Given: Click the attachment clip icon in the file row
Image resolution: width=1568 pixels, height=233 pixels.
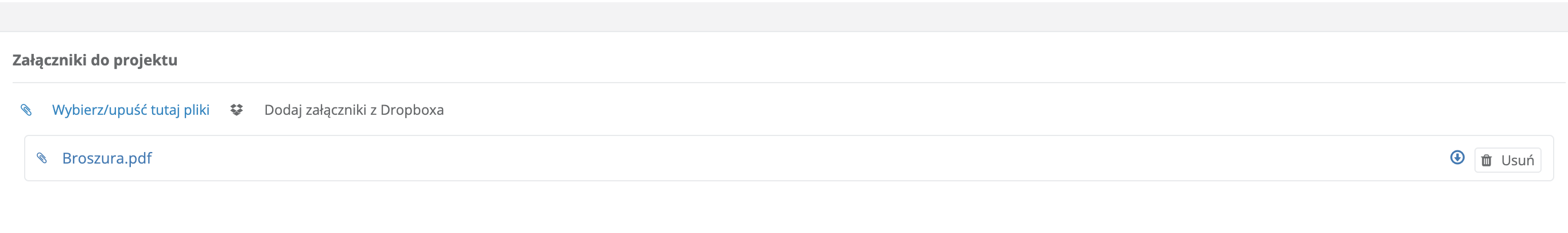Looking at the screenshot, I should 42,158.
